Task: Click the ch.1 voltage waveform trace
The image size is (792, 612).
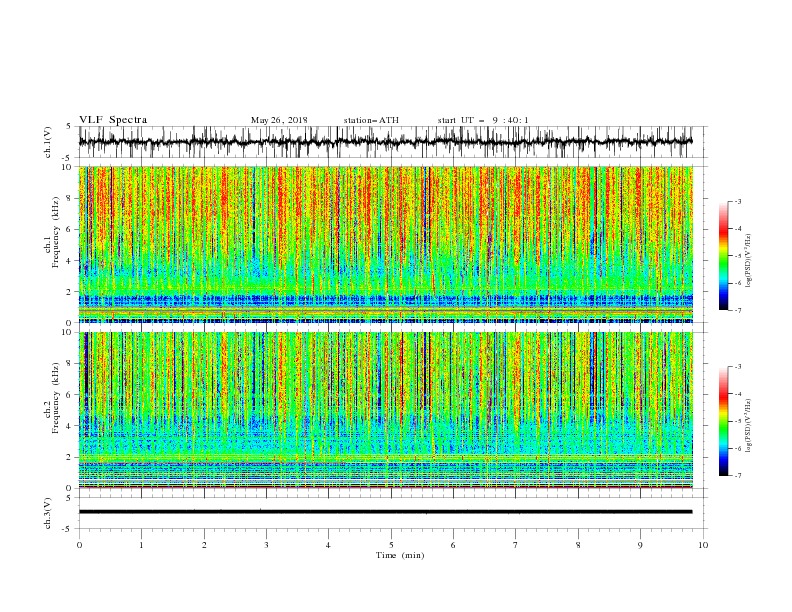Action: pos(385,142)
